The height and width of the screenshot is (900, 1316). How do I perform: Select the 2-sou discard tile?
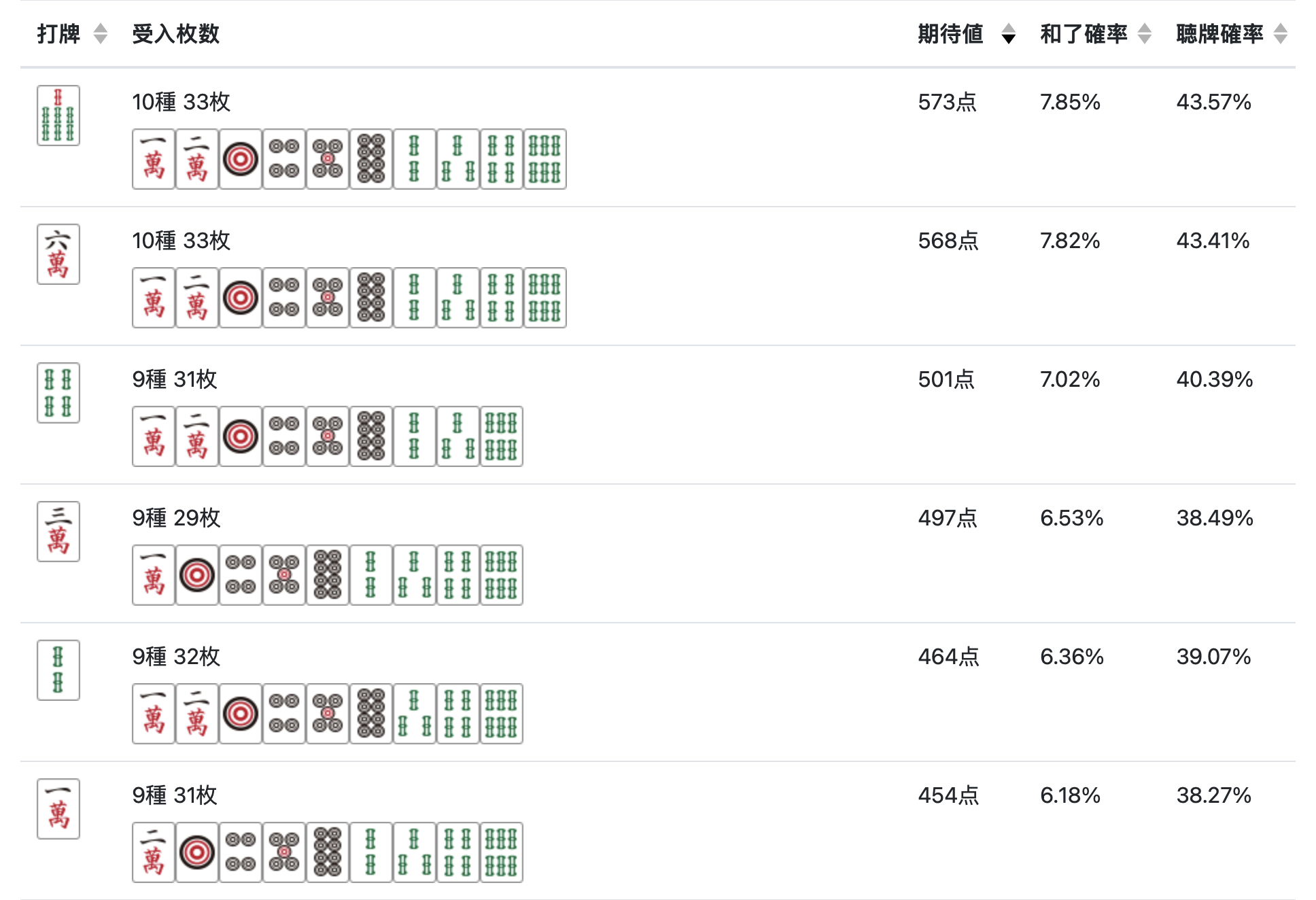[58, 670]
